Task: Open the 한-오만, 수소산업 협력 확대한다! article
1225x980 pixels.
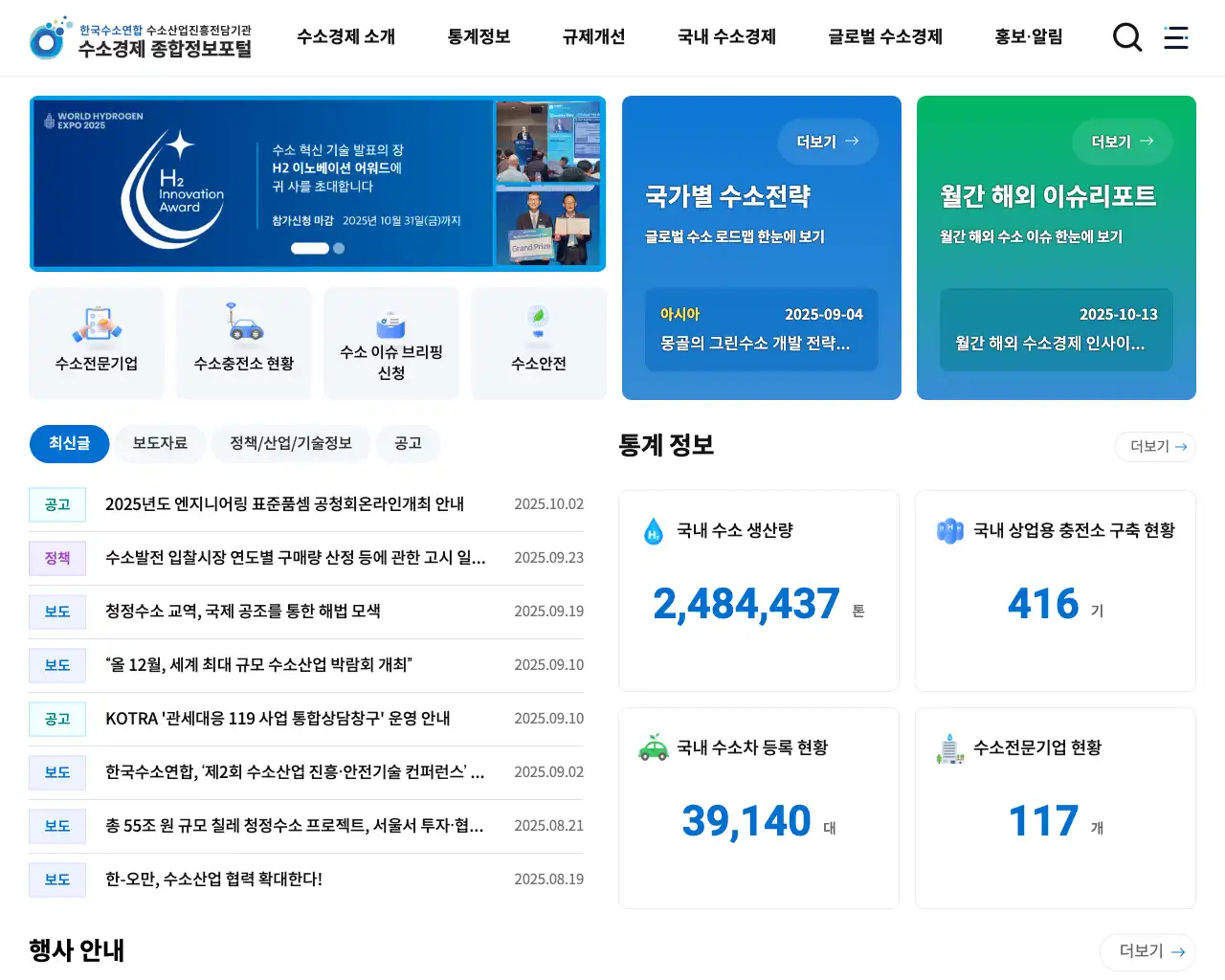Action: 213,879
